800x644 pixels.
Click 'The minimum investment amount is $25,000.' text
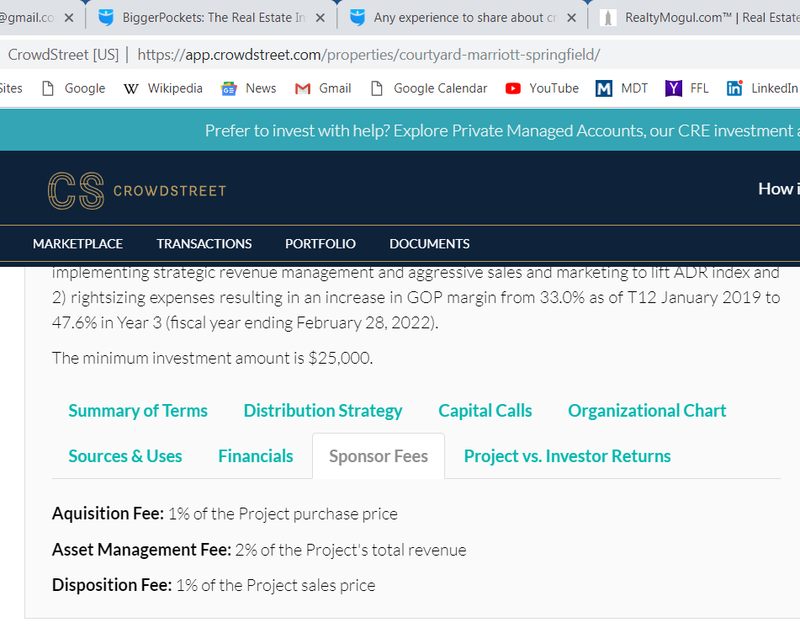tap(213, 358)
